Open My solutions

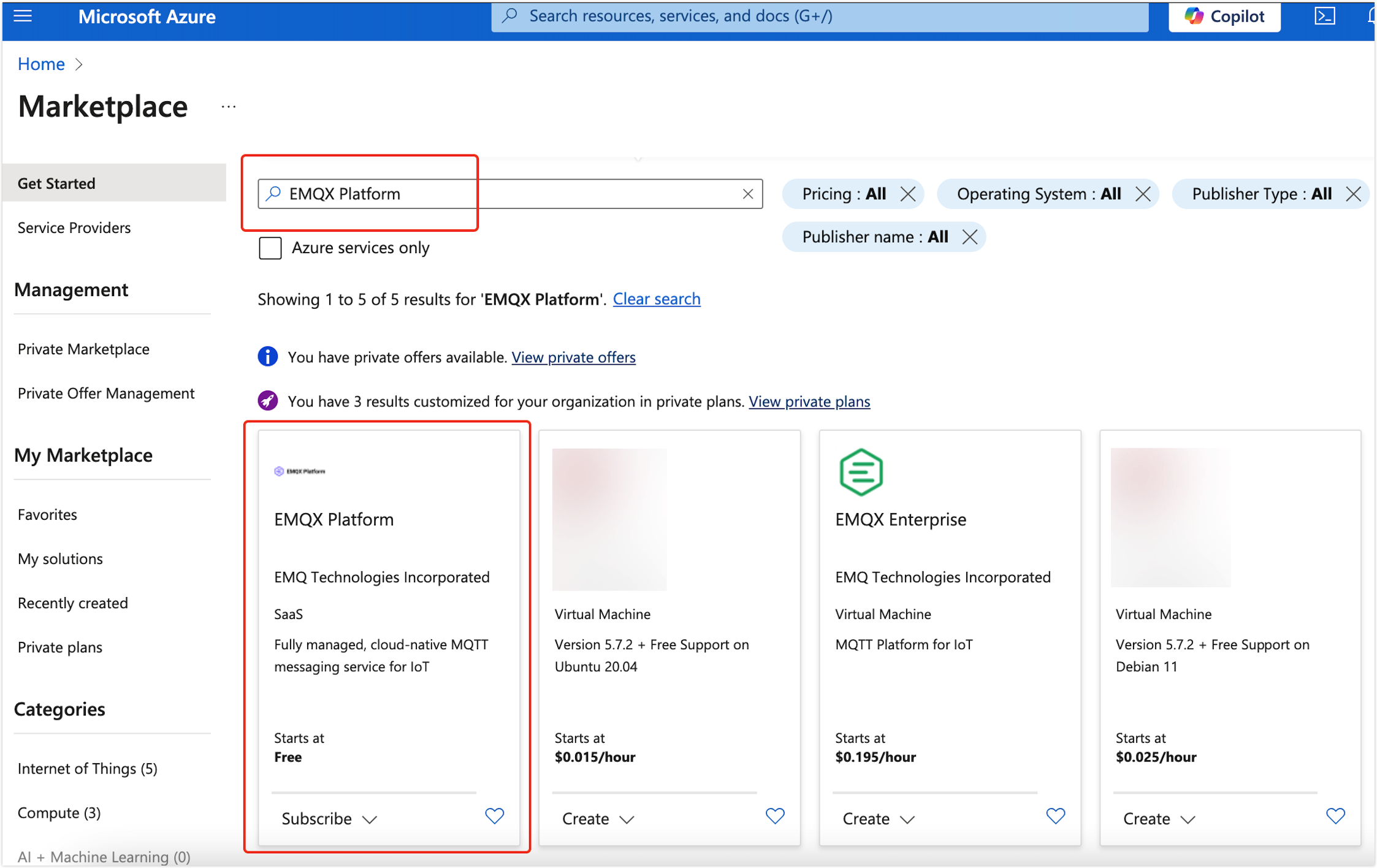60,559
